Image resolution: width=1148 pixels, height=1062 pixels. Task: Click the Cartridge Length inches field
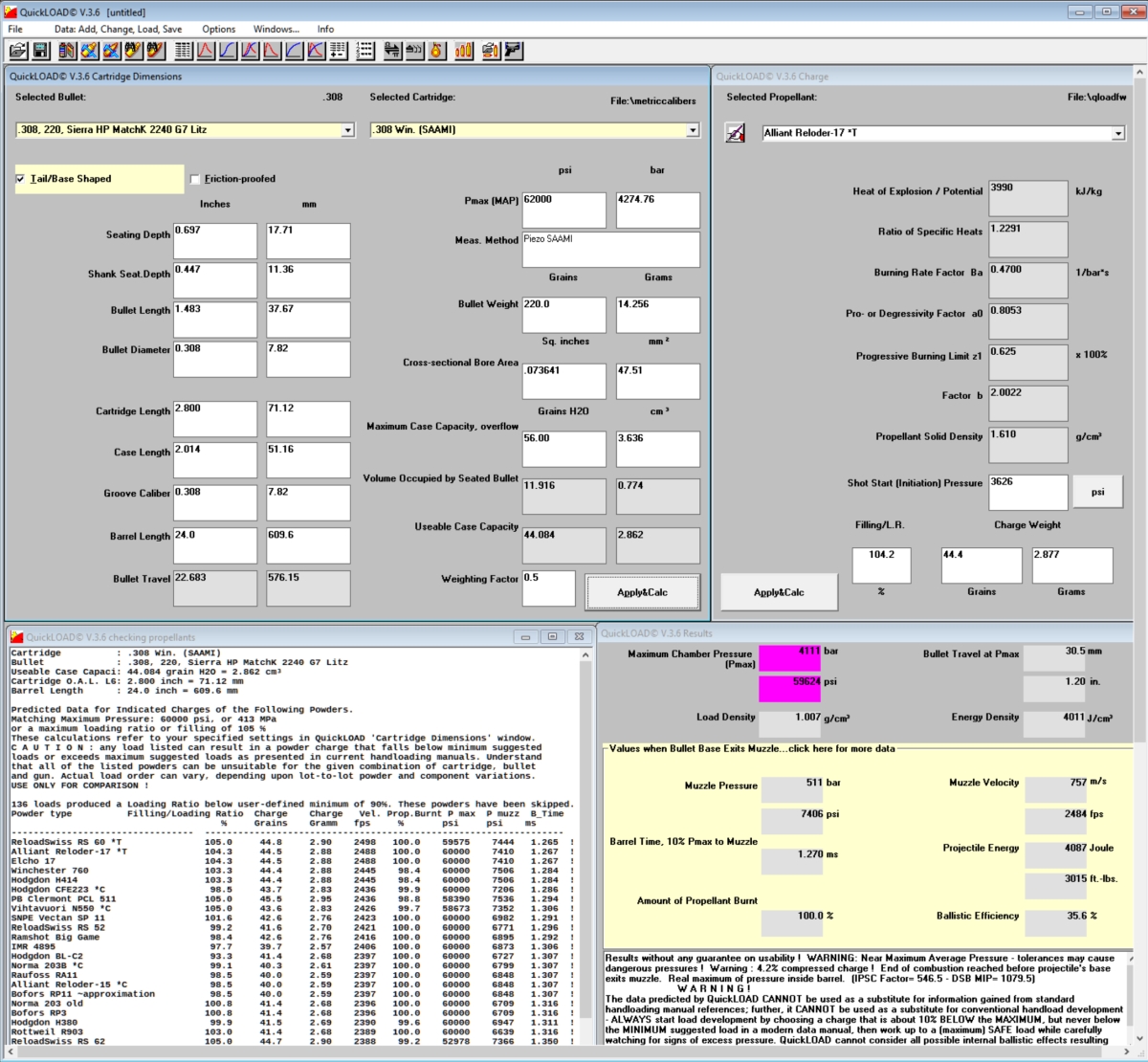pyautogui.click(x=215, y=419)
